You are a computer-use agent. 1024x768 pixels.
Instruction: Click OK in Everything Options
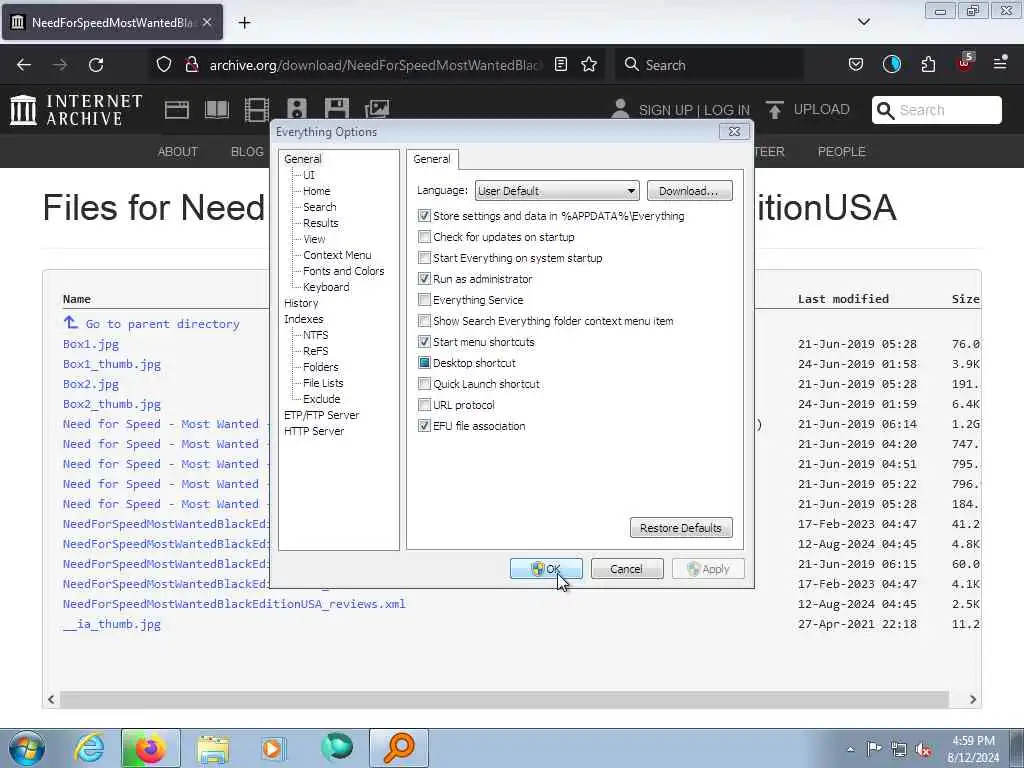pyautogui.click(x=546, y=569)
